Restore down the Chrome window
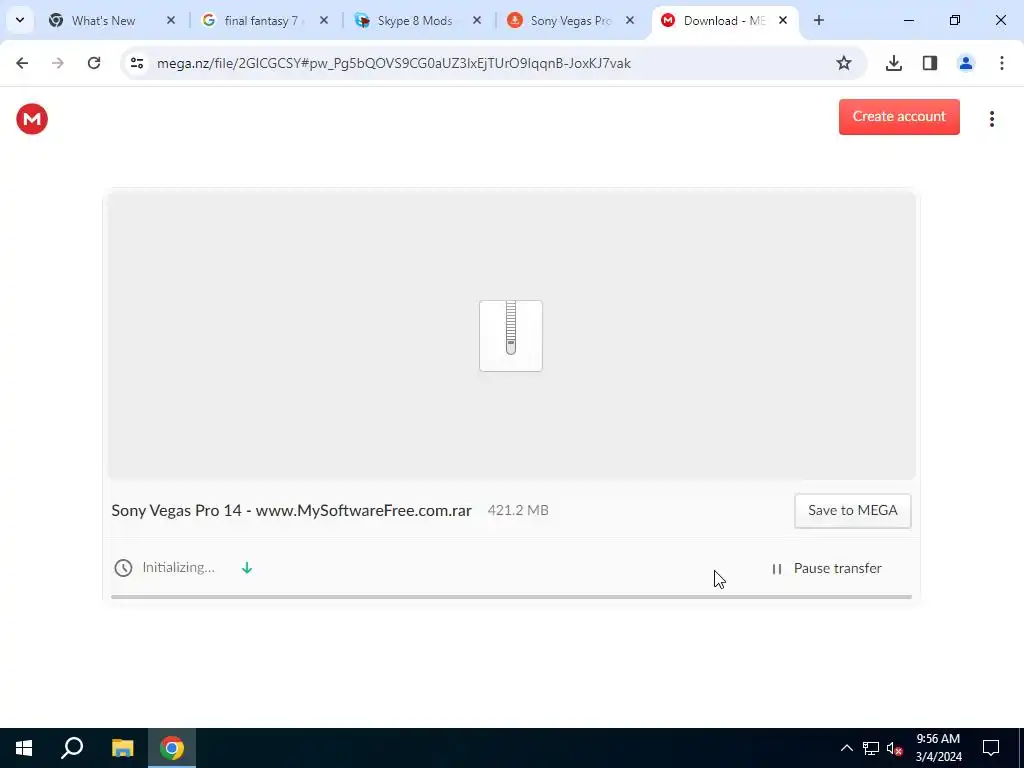 coord(955,20)
